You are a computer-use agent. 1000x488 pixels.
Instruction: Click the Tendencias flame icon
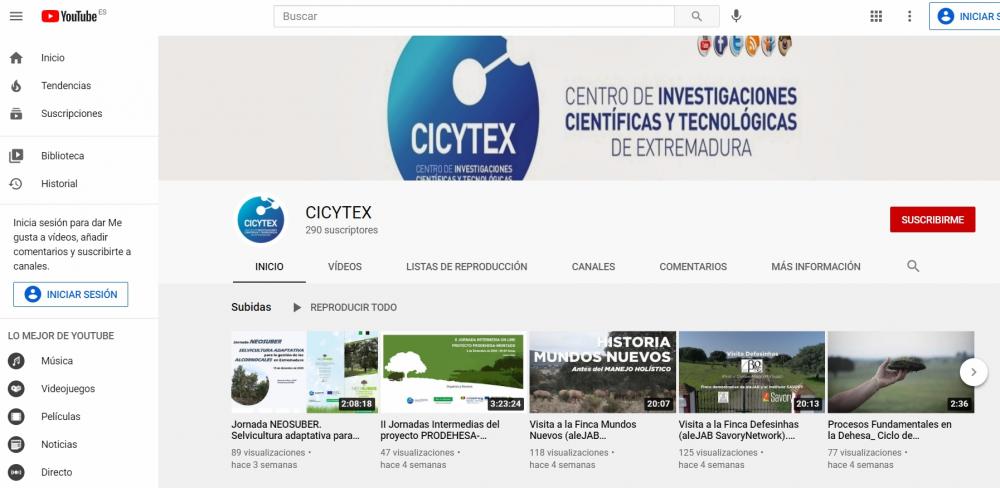coord(16,86)
